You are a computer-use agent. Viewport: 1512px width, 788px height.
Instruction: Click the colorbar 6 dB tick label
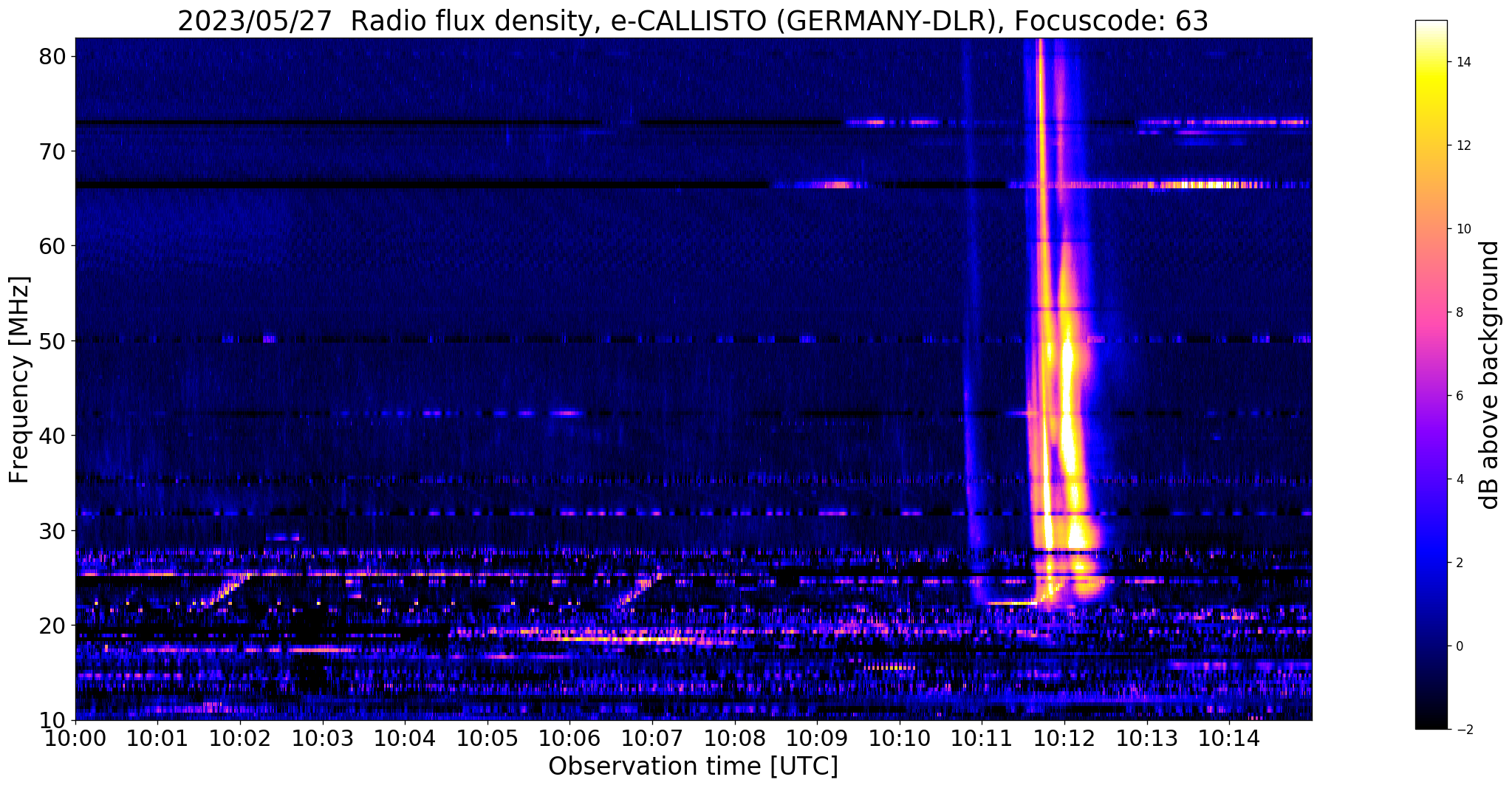click(x=1460, y=396)
